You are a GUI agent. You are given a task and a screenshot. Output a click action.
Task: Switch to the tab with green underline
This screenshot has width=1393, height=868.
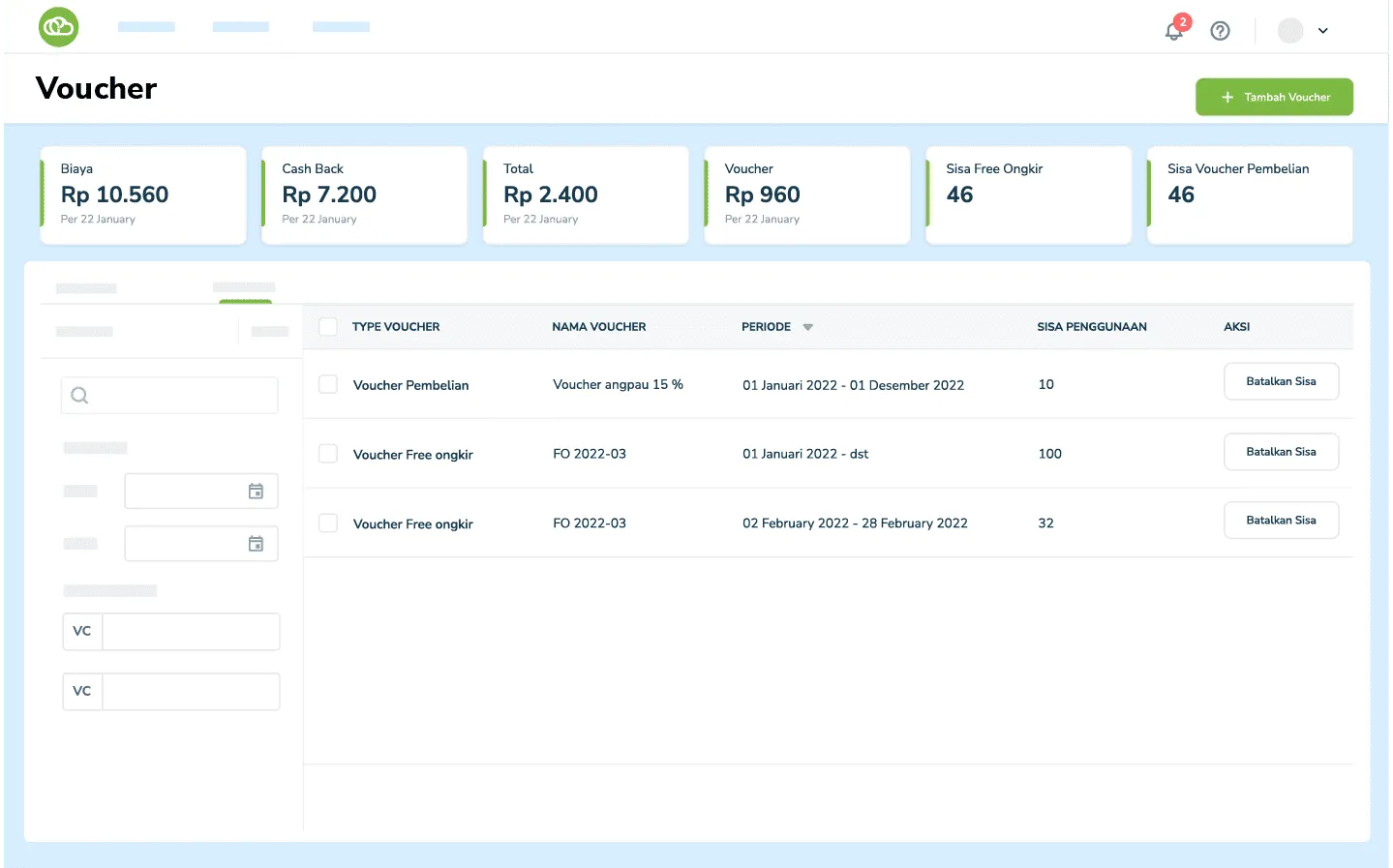[x=244, y=288]
